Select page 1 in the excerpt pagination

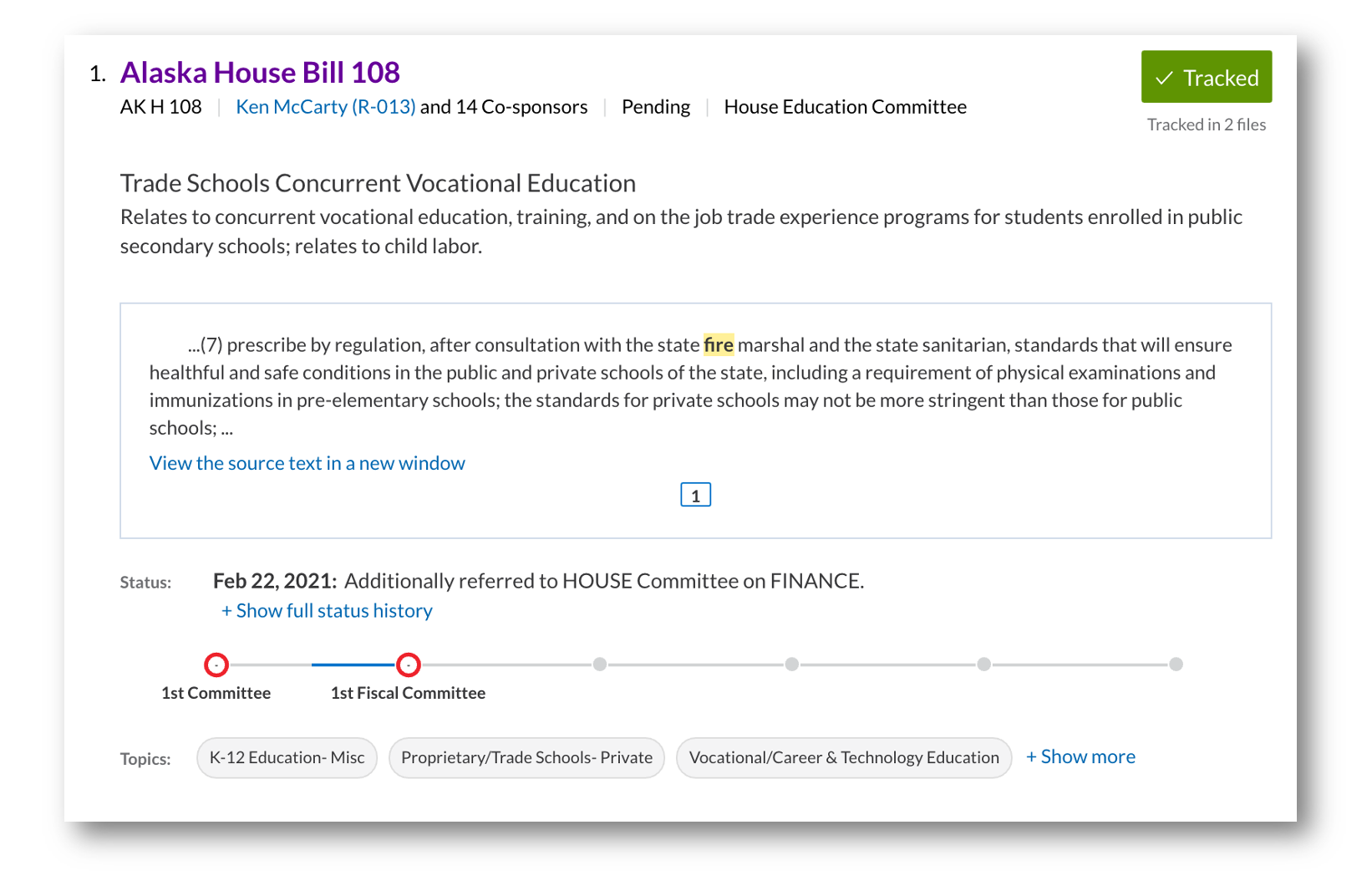pos(695,494)
